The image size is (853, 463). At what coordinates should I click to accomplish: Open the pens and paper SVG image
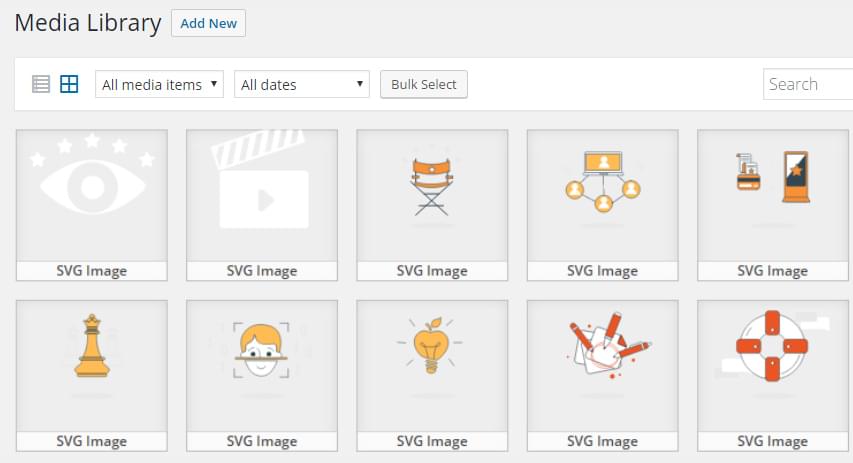pos(602,366)
